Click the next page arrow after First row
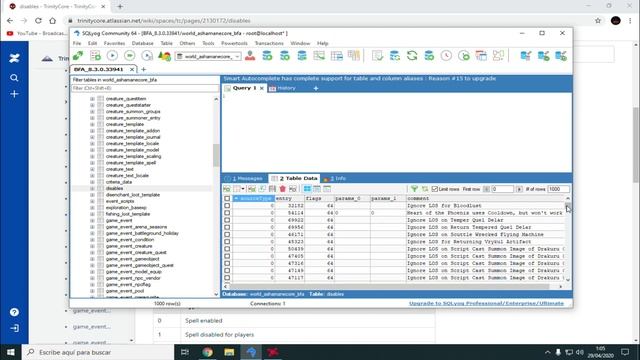640x360 pixels. tap(519, 189)
